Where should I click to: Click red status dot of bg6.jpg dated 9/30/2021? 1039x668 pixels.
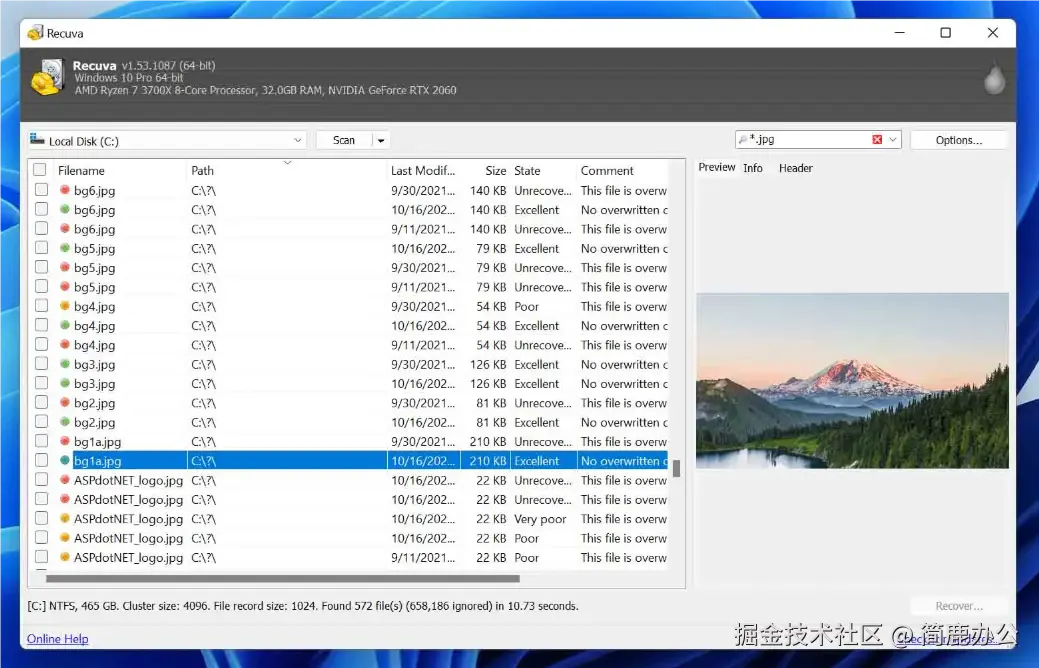65,190
